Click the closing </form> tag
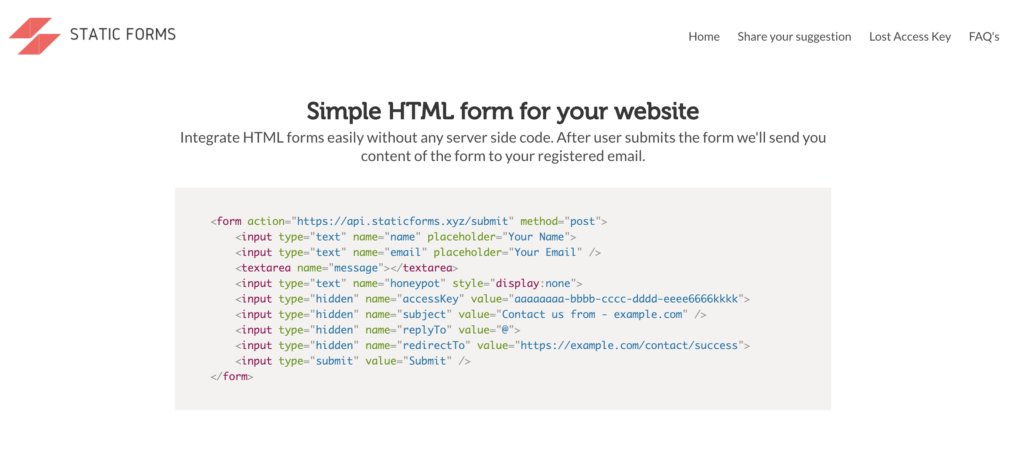 coord(232,377)
